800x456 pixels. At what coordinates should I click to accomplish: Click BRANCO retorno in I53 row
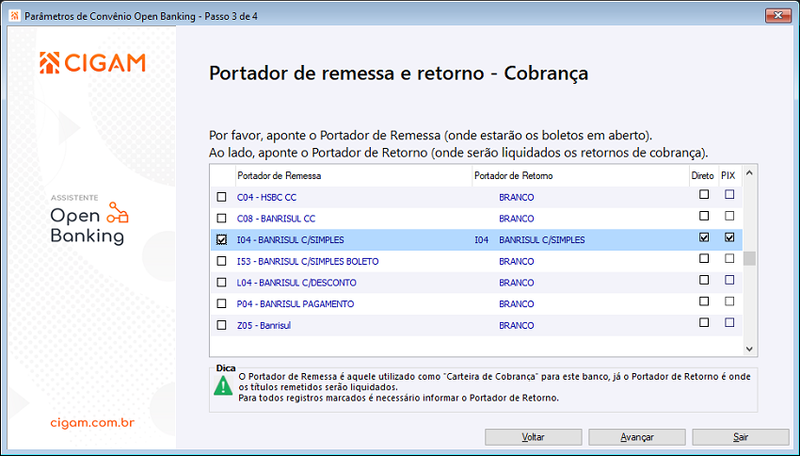(x=516, y=261)
